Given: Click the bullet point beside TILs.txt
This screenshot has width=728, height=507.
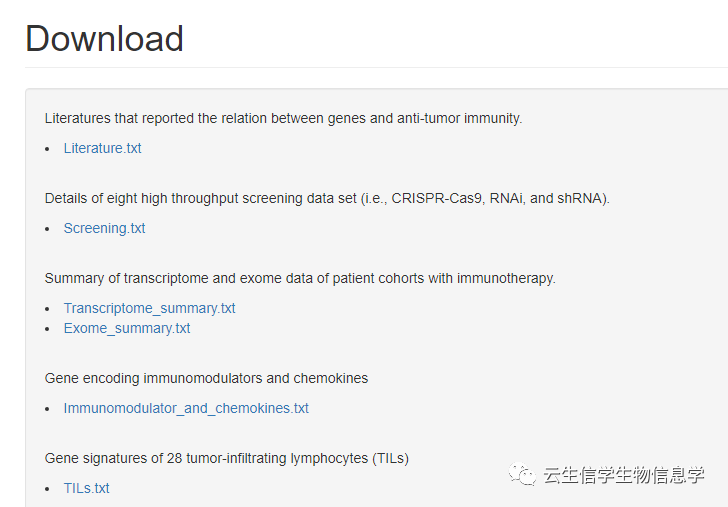Looking at the screenshot, I should [x=48, y=489].
